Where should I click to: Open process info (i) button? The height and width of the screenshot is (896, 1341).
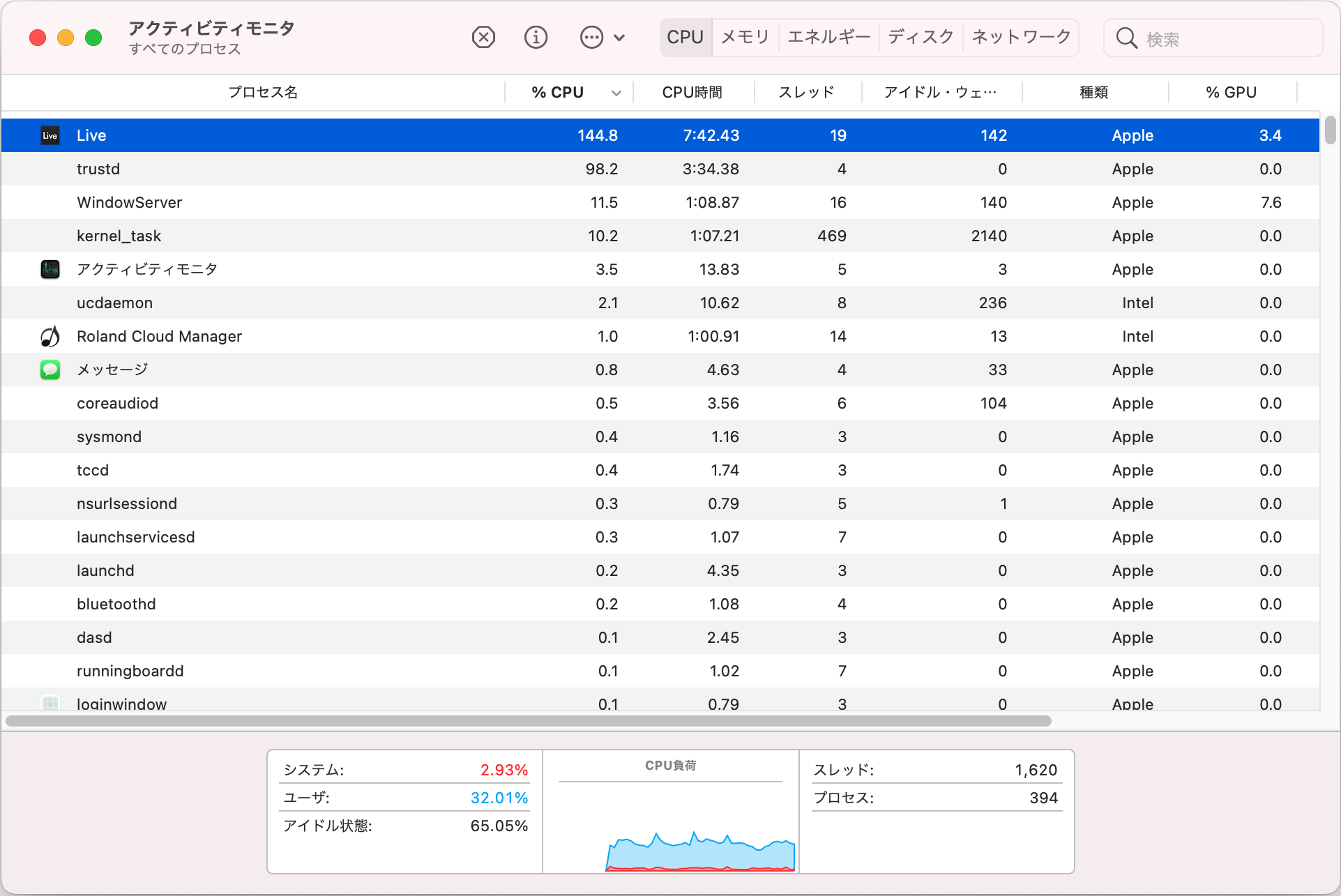point(536,37)
